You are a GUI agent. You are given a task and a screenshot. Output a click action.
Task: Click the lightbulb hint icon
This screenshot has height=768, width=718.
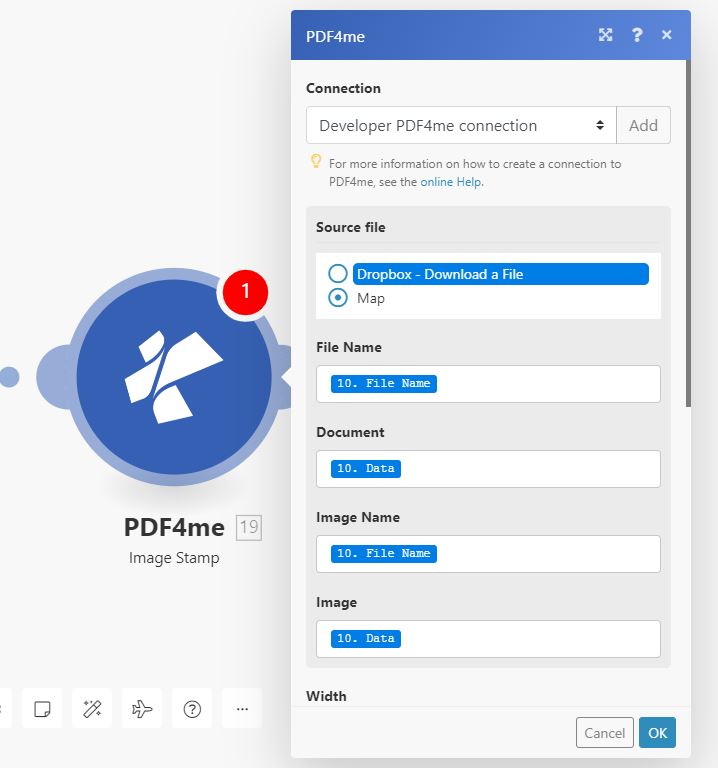(316, 161)
